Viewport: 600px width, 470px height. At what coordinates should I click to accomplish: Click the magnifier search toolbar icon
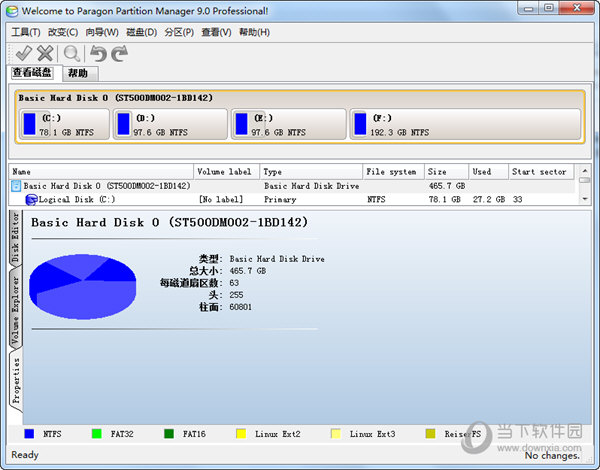[72, 54]
